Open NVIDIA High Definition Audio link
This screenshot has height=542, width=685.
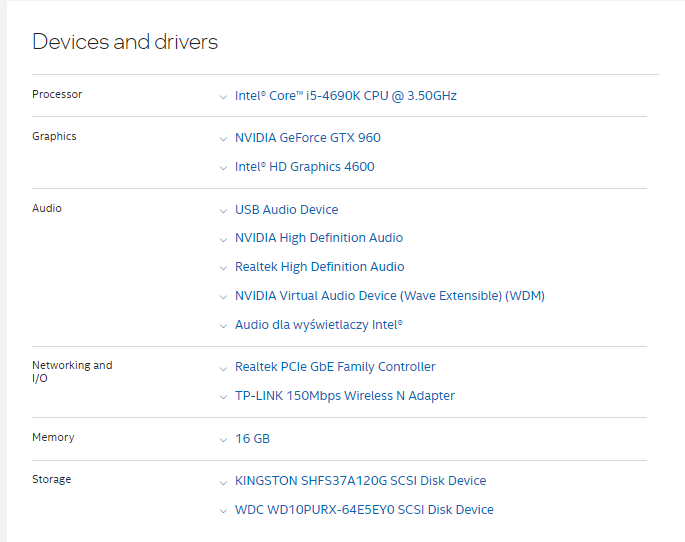319,238
